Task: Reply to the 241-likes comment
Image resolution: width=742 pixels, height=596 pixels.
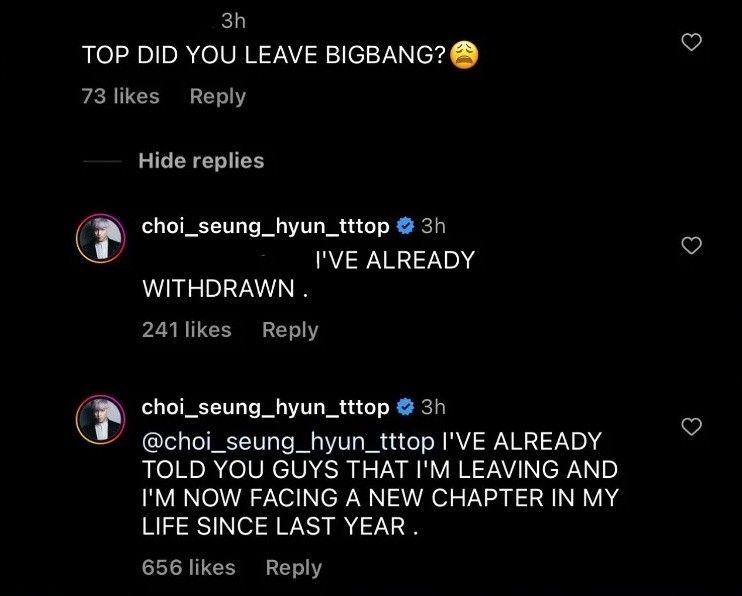Action: click(289, 330)
